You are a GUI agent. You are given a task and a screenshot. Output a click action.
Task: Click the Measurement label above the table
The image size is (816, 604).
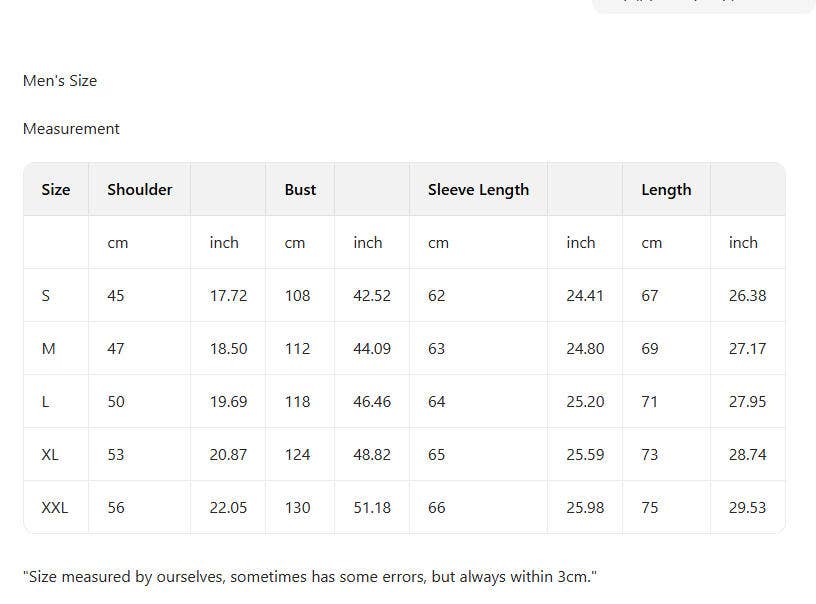(71, 129)
